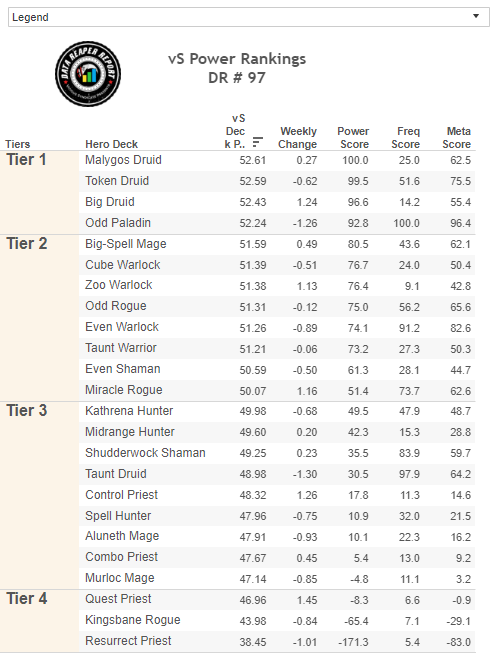The image size is (498, 656).
Task: Click the Freq Score column header
Action: (x=406, y=138)
